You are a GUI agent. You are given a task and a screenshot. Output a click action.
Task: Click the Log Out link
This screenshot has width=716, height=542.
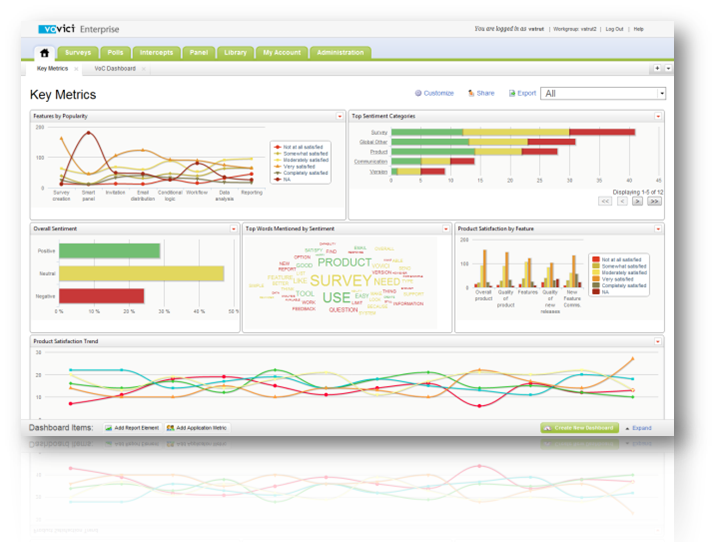coord(615,29)
